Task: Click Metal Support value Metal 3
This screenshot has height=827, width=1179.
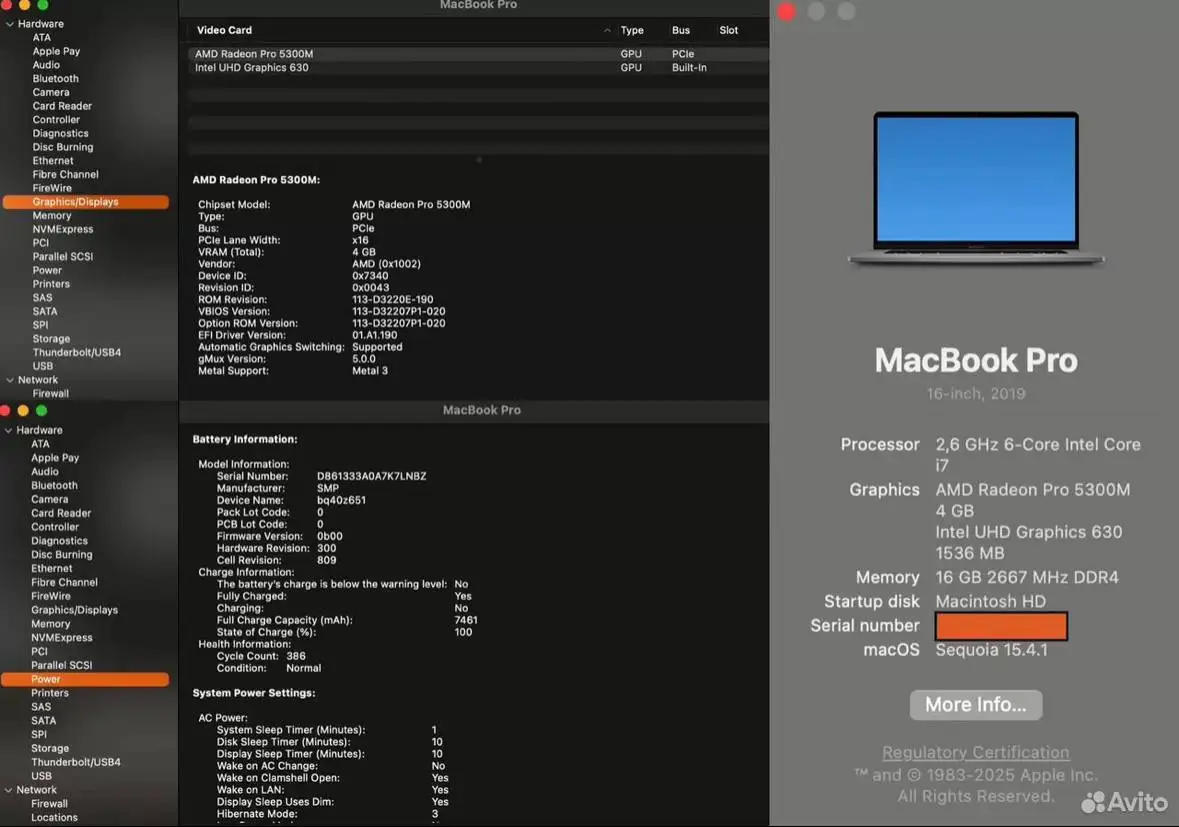Action: (x=370, y=371)
